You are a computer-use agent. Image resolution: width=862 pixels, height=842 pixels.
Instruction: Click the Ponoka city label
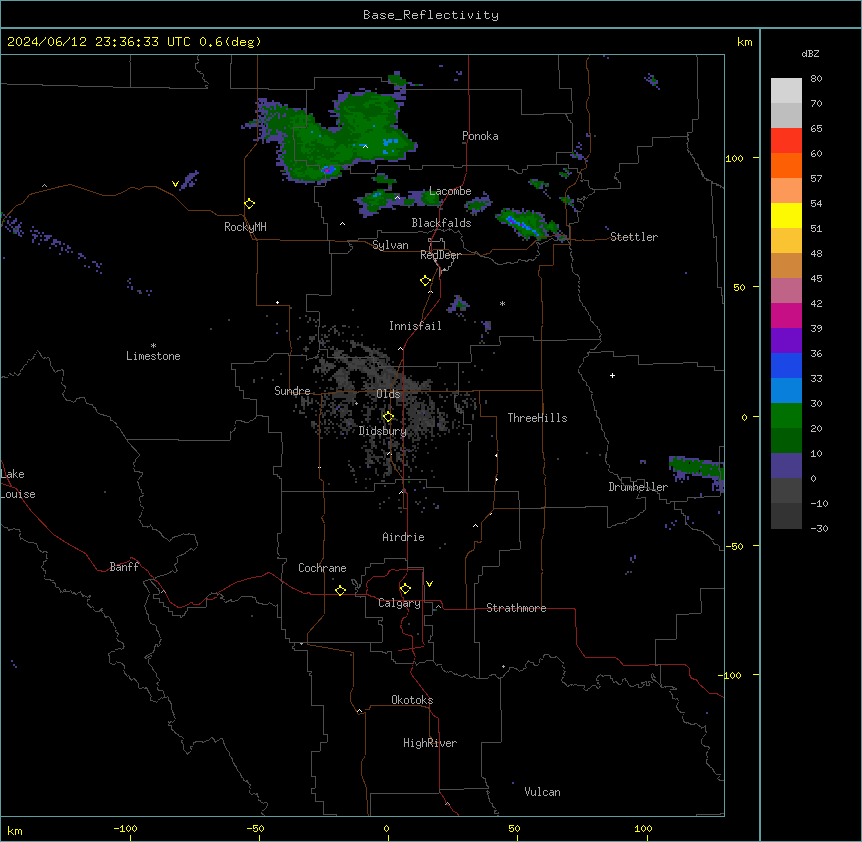pyautogui.click(x=480, y=136)
